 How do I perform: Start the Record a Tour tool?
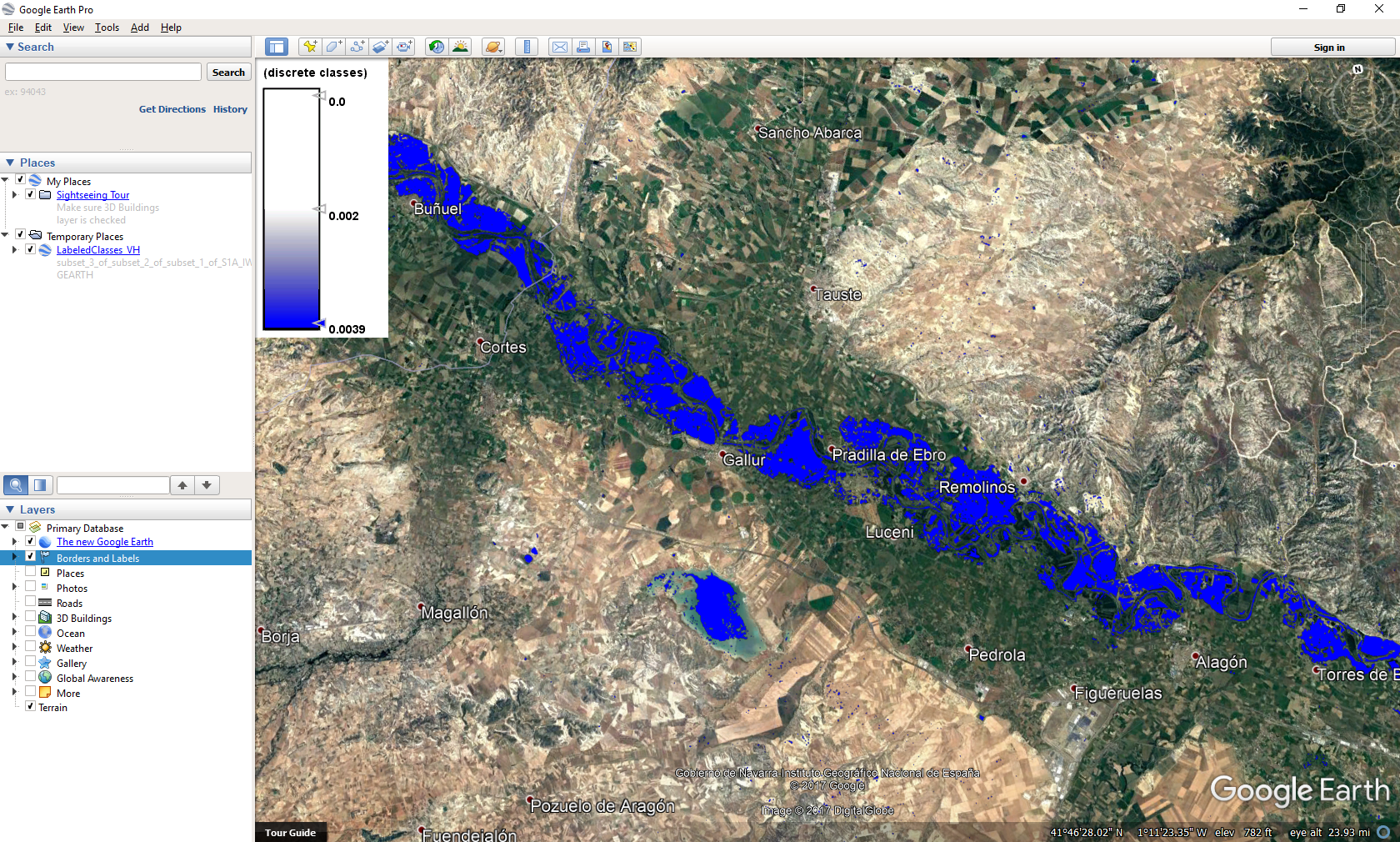(x=404, y=47)
